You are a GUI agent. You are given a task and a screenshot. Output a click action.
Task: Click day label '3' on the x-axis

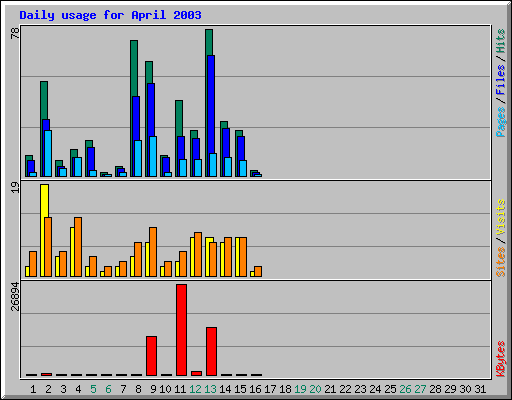(x=63, y=389)
